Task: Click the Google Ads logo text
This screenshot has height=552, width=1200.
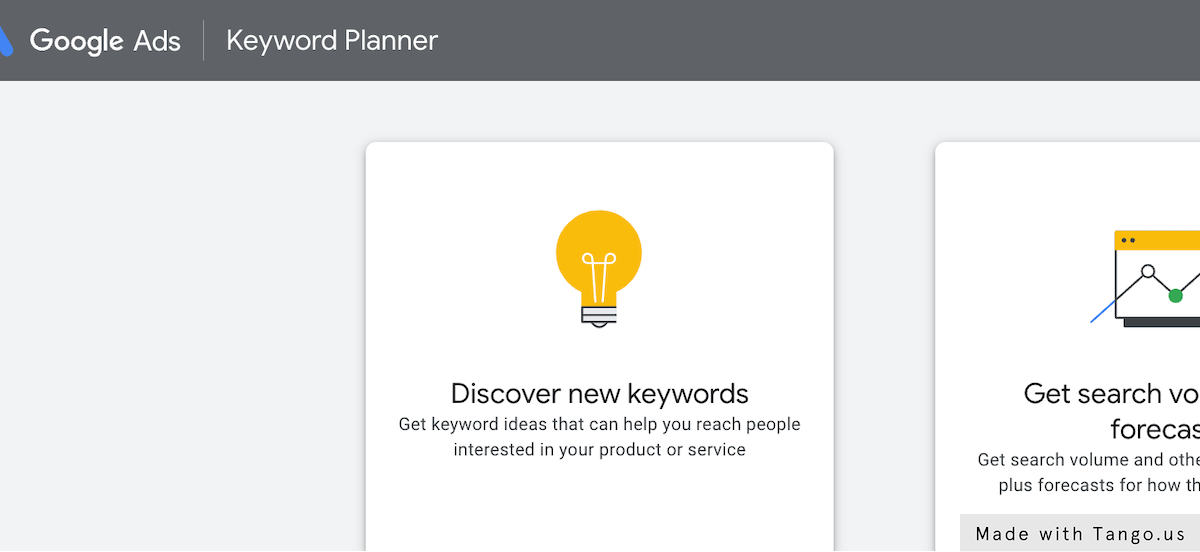Action: [105, 40]
